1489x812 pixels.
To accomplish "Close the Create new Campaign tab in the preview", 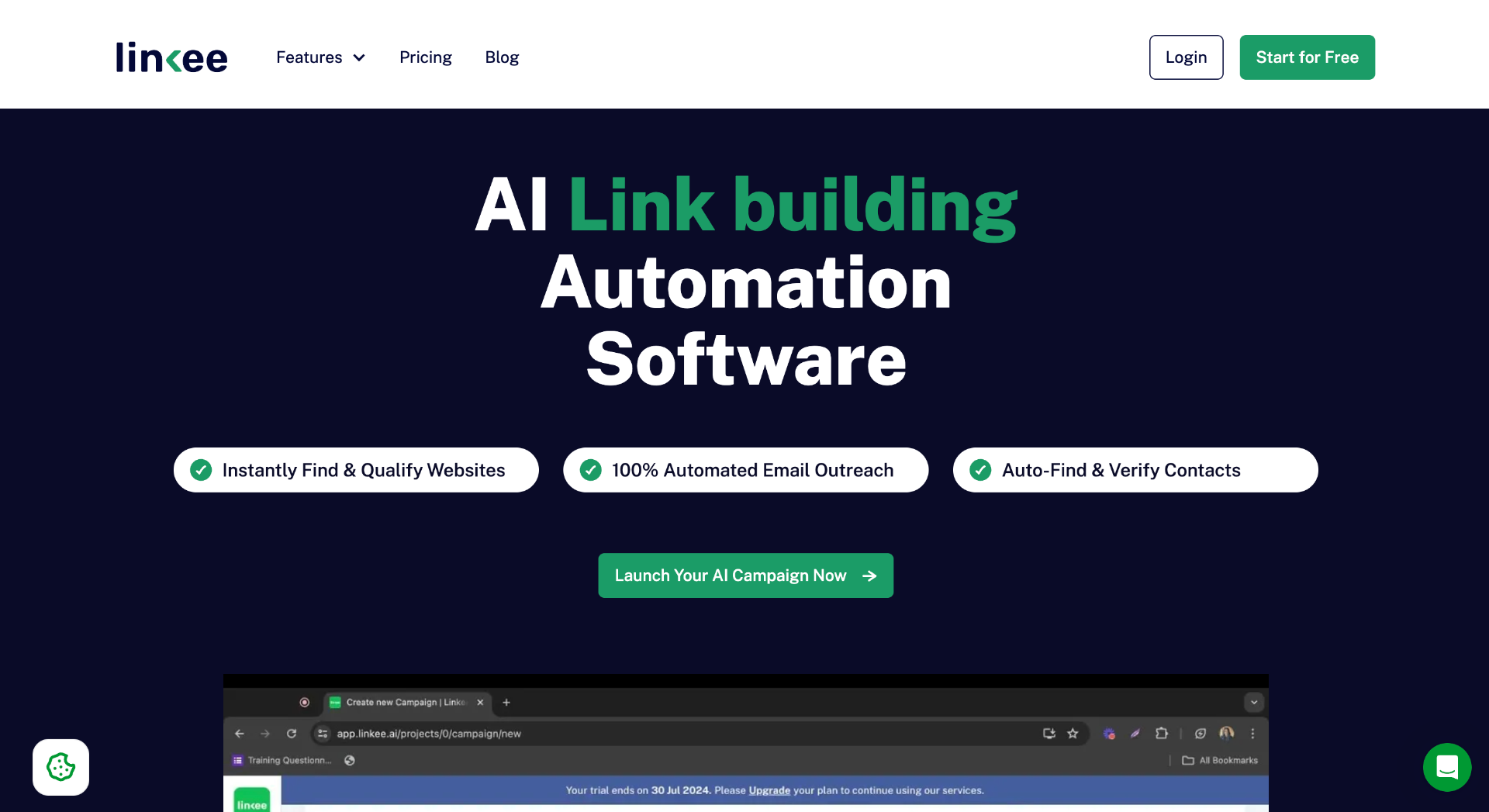I will [x=480, y=703].
